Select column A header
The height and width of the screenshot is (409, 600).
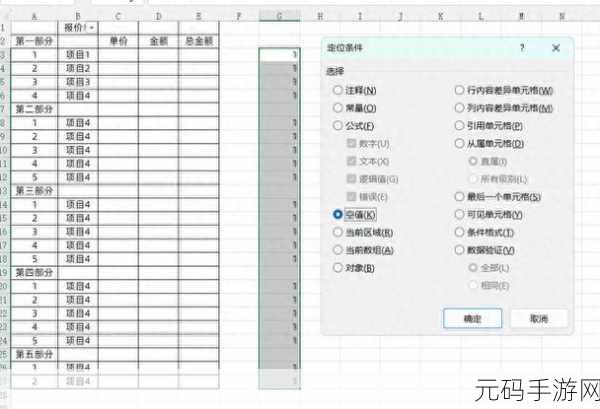pyautogui.click(x=34, y=16)
